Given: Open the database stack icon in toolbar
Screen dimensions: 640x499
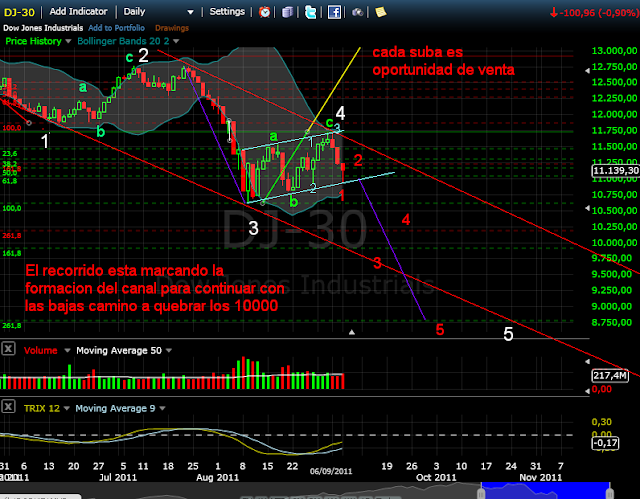Looking at the screenshot, I should point(287,12).
